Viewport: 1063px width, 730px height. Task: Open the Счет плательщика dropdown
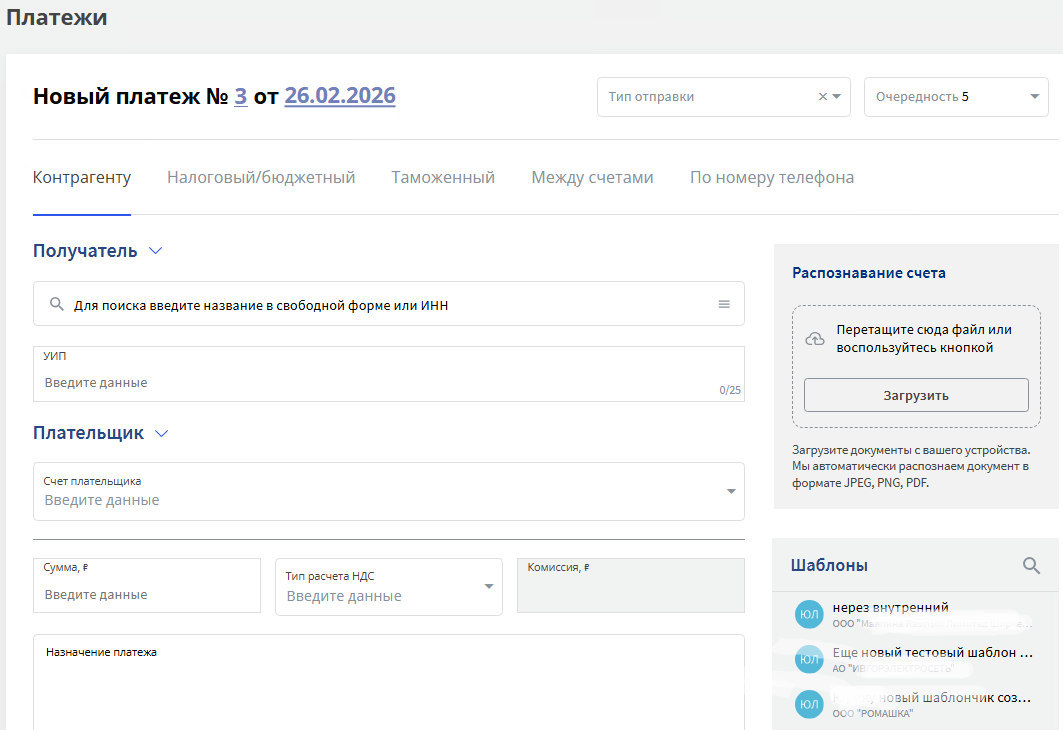click(731, 491)
